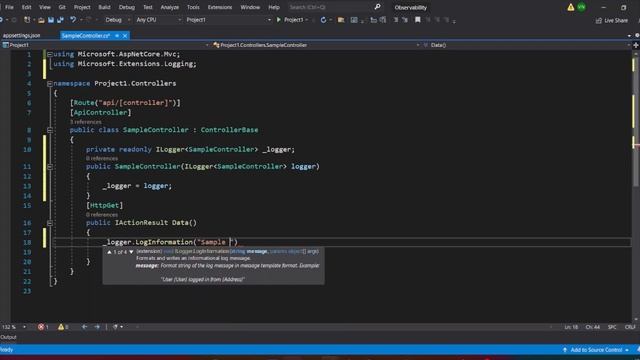The width and height of the screenshot is (640, 360).
Task: Click the 0 references link above Data()
Action: [102, 214]
